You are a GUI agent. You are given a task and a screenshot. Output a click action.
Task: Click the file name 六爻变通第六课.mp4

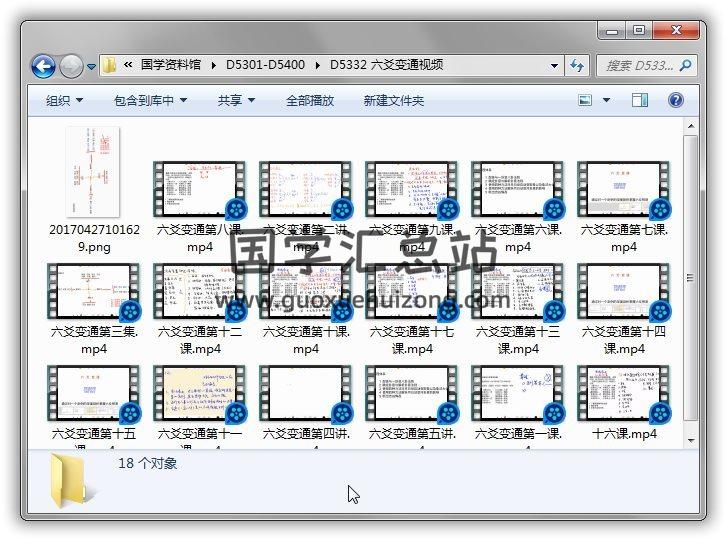point(517,238)
